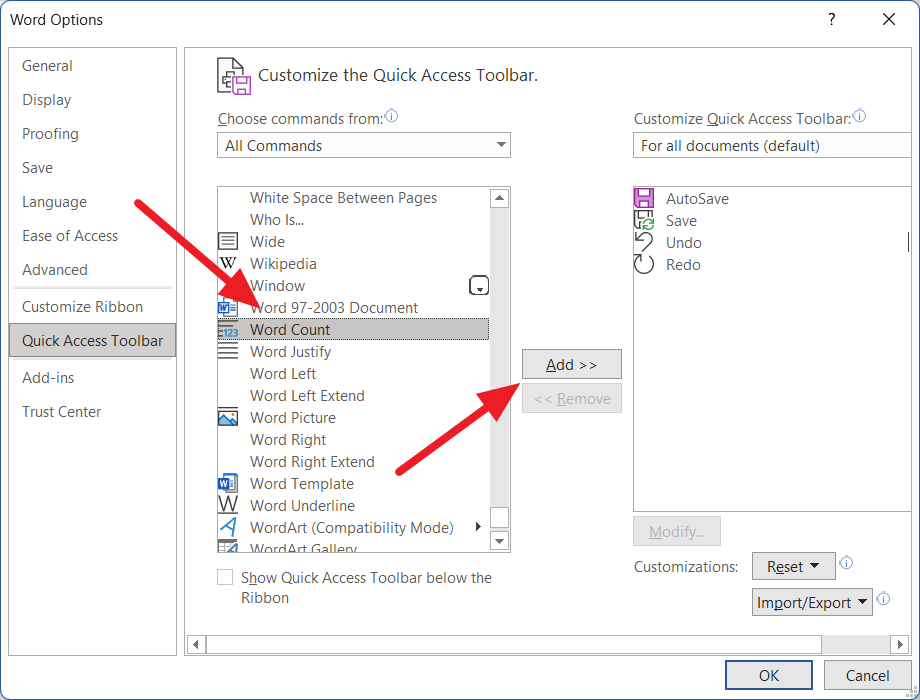Open the For all documents (default) dropdown
This screenshot has width=920, height=700.
click(772, 145)
